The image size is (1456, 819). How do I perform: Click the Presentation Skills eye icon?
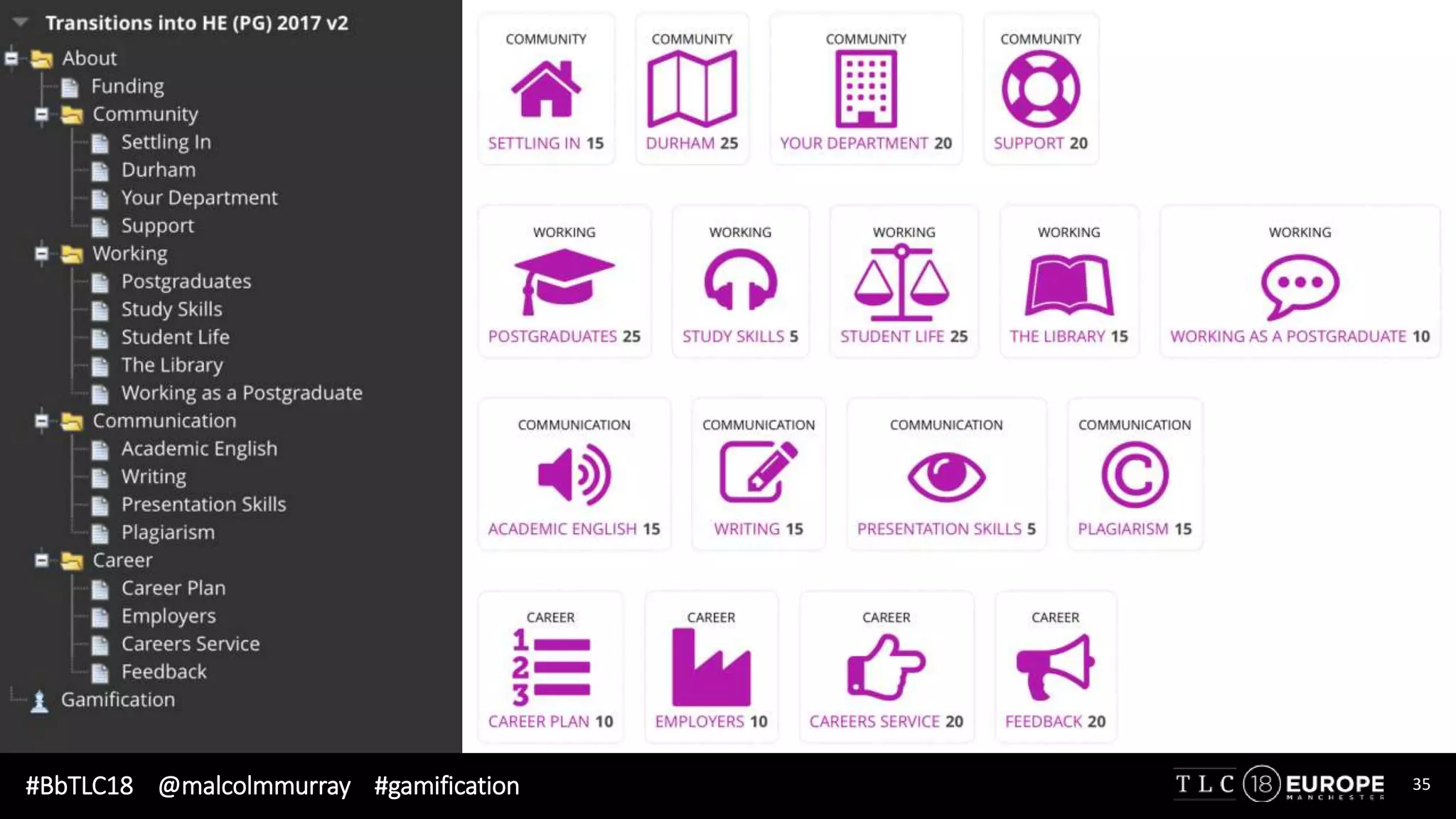pos(946,476)
